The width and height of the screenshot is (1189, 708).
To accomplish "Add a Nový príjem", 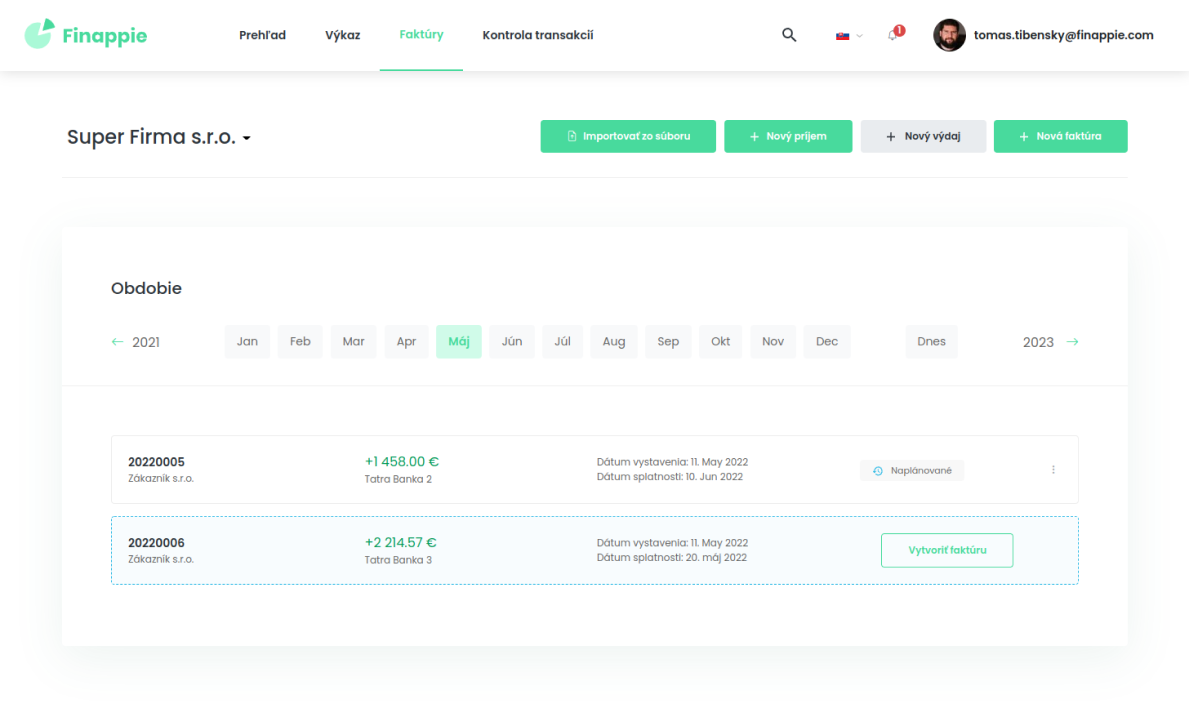I will pos(788,136).
